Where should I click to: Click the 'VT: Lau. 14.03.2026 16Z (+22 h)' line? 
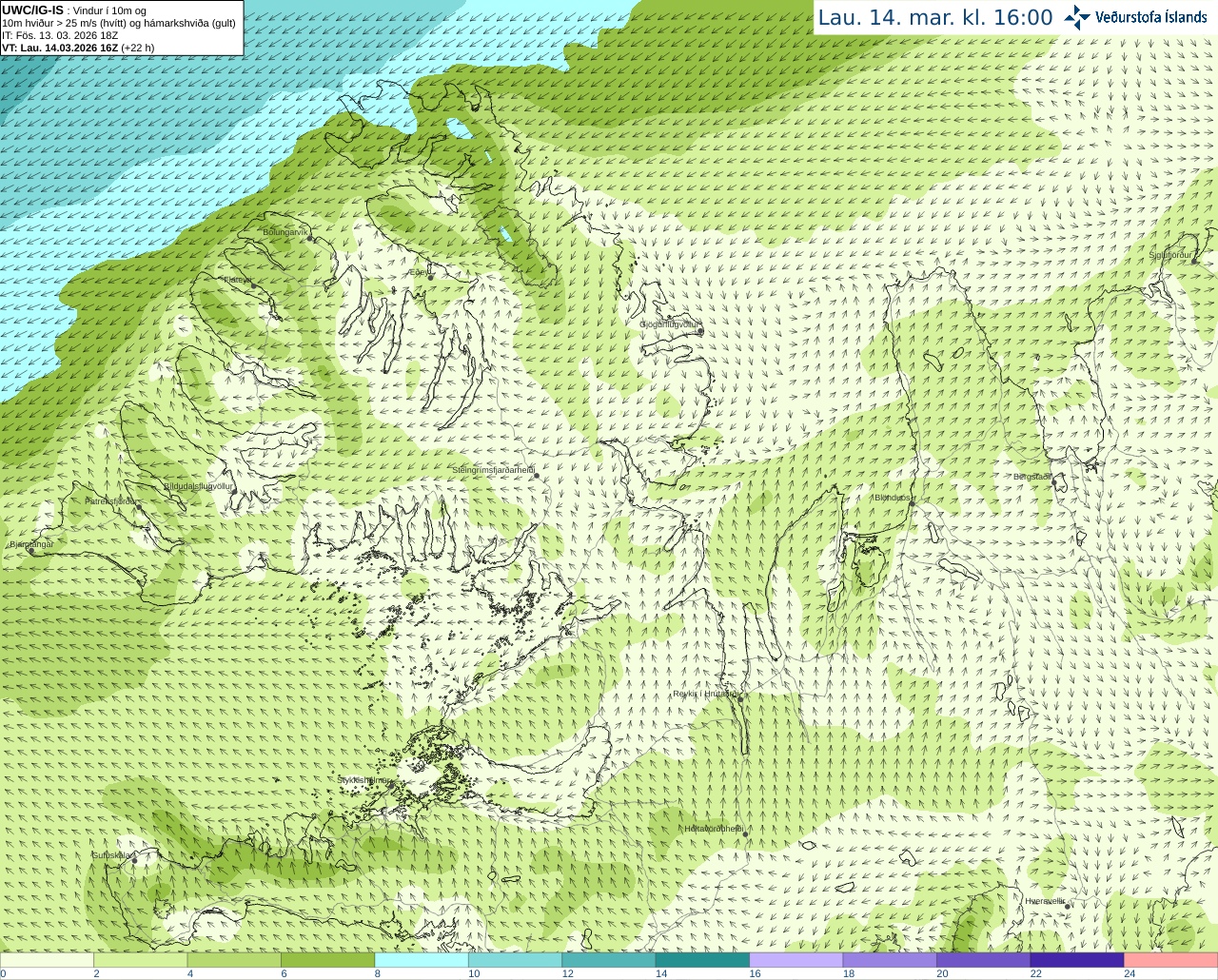click(x=78, y=48)
